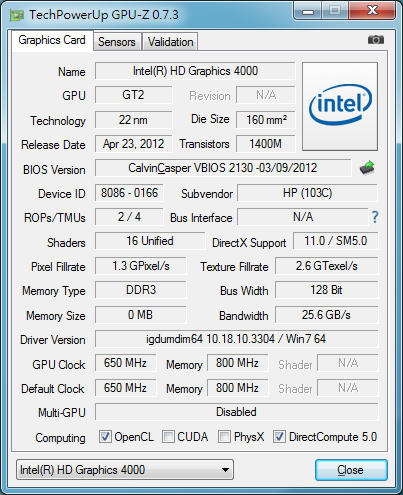The width and height of the screenshot is (403, 495).
Task: Close the window using the red X
Action: (x=372, y=11)
